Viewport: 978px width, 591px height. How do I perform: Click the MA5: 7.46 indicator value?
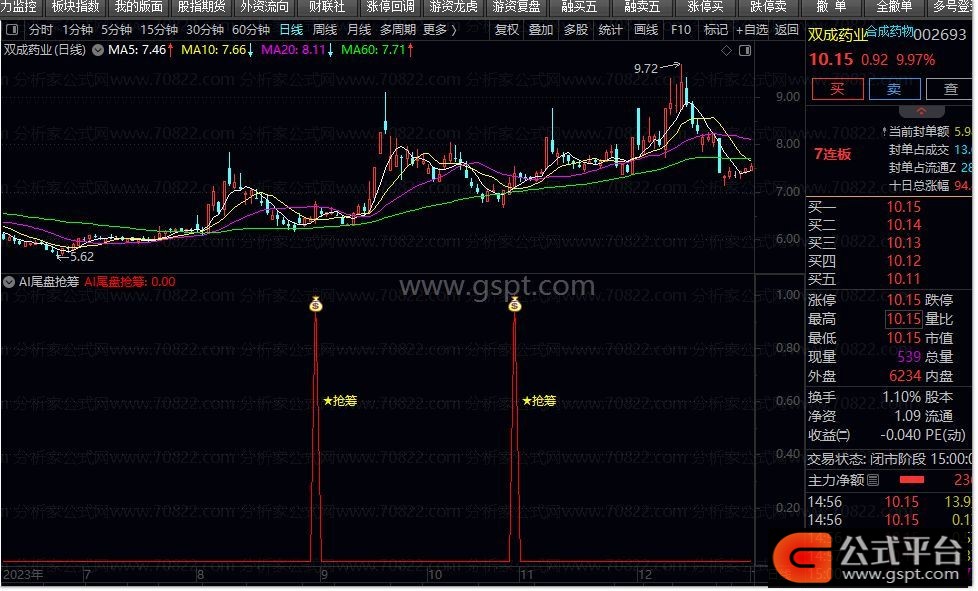pos(137,50)
